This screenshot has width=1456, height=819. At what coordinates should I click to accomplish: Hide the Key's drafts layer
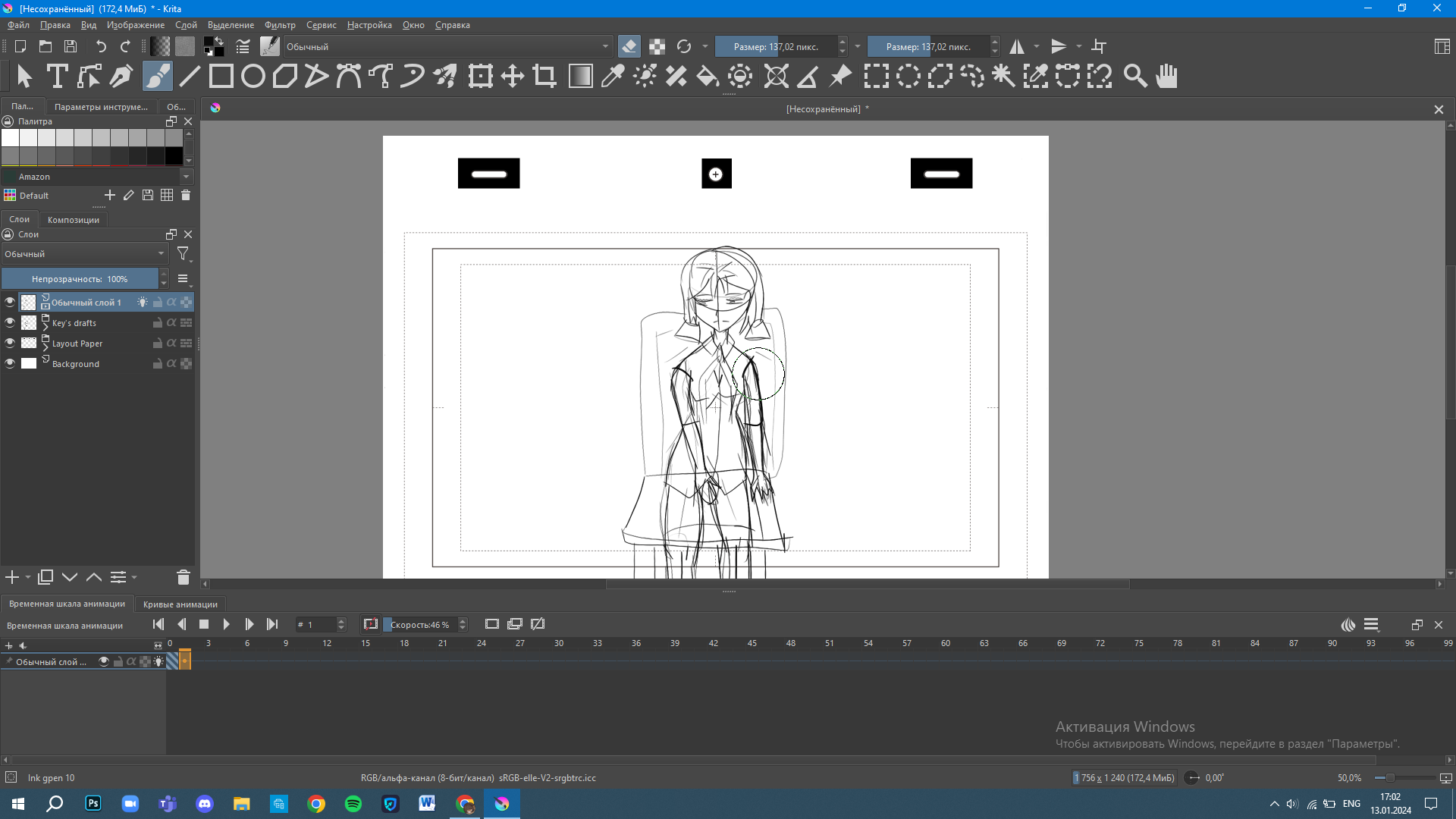point(10,323)
